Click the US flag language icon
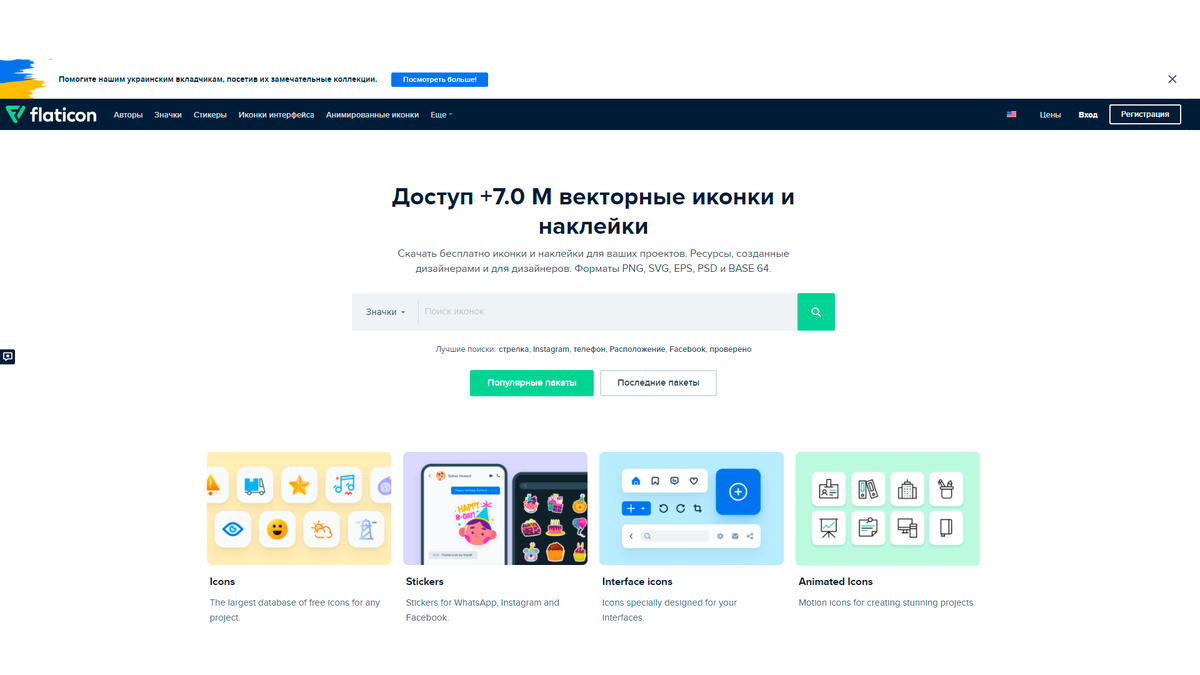1200x675 pixels. pyautogui.click(x=1011, y=114)
